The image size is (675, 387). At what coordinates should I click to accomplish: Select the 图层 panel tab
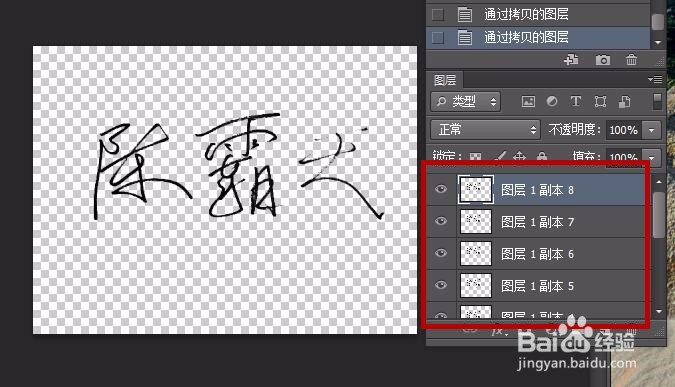[445, 80]
